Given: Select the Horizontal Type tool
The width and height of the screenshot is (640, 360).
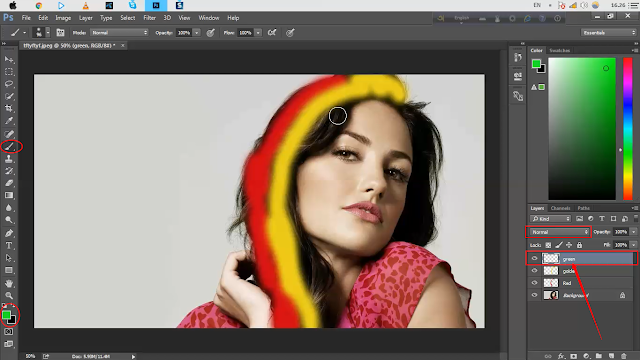Looking at the screenshot, I should pyautogui.click(x=9, y=245).
